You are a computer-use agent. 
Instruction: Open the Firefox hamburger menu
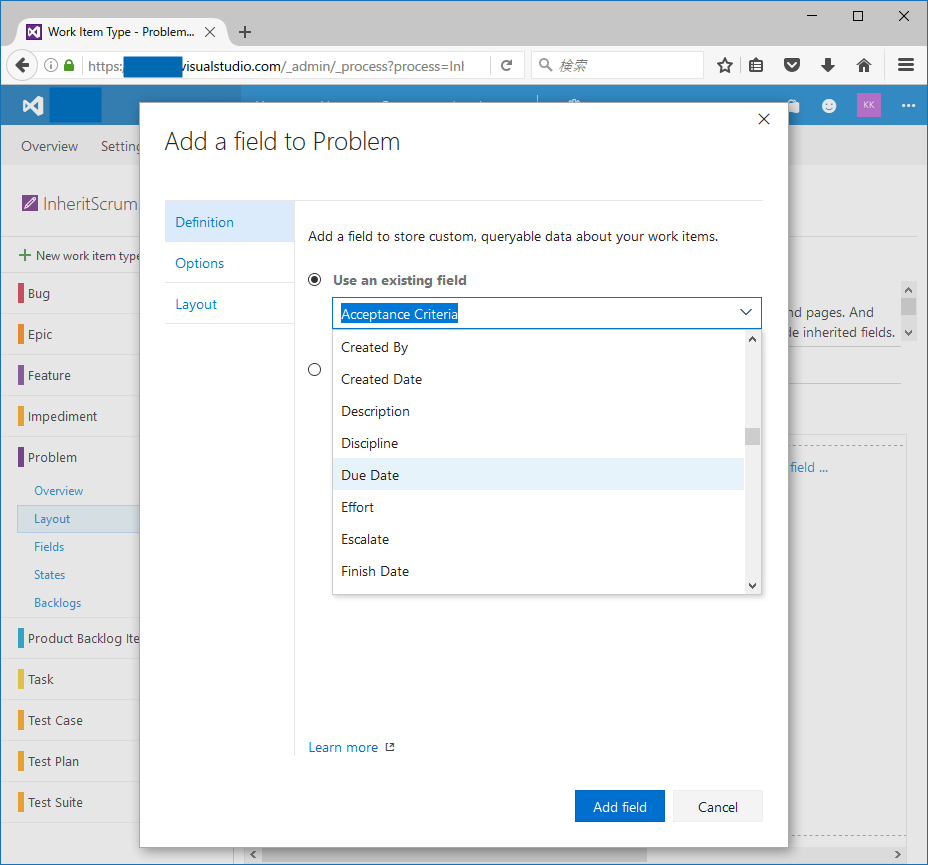click(x=906, y=65)
